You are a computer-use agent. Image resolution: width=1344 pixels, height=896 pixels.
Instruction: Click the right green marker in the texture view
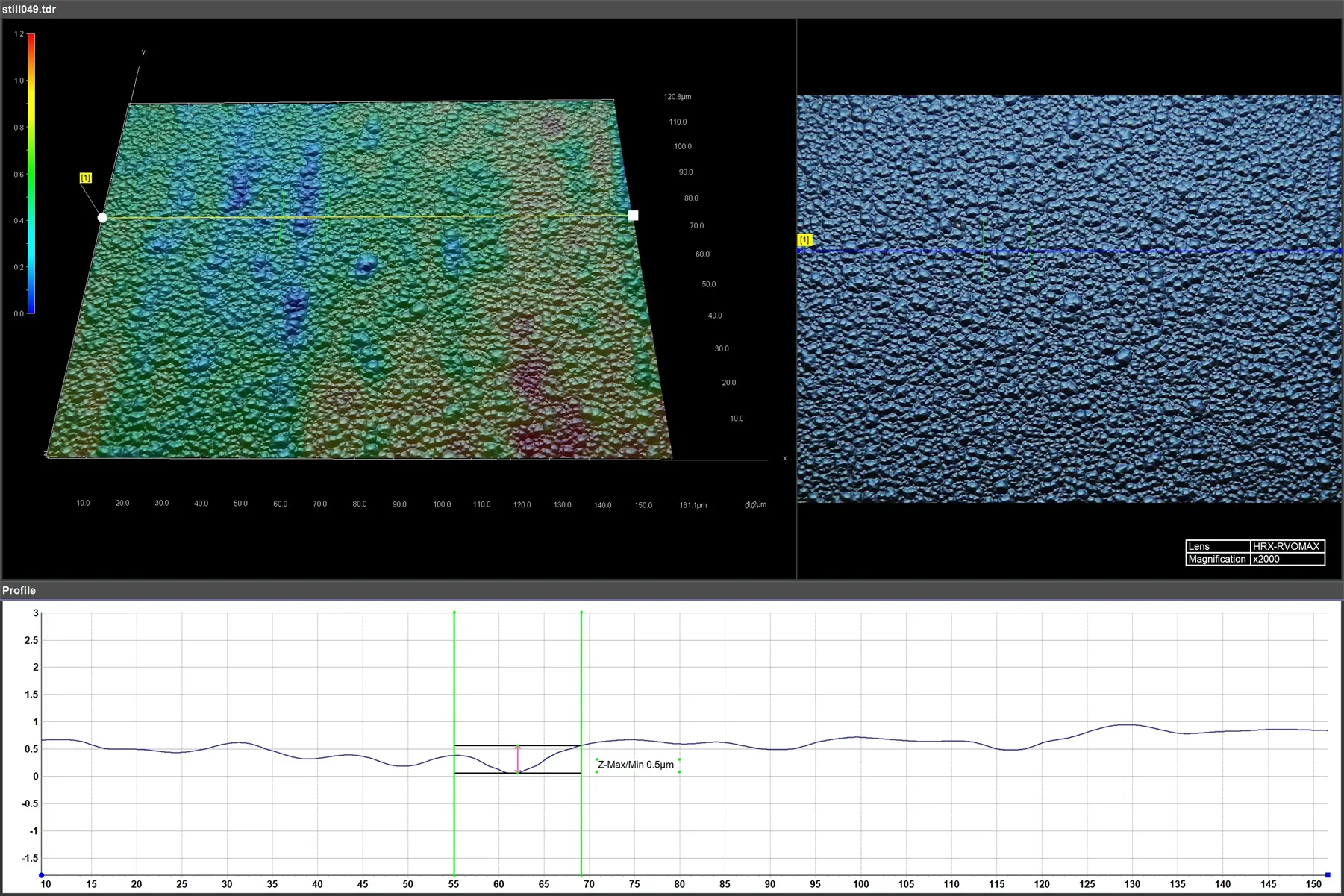1031,254
